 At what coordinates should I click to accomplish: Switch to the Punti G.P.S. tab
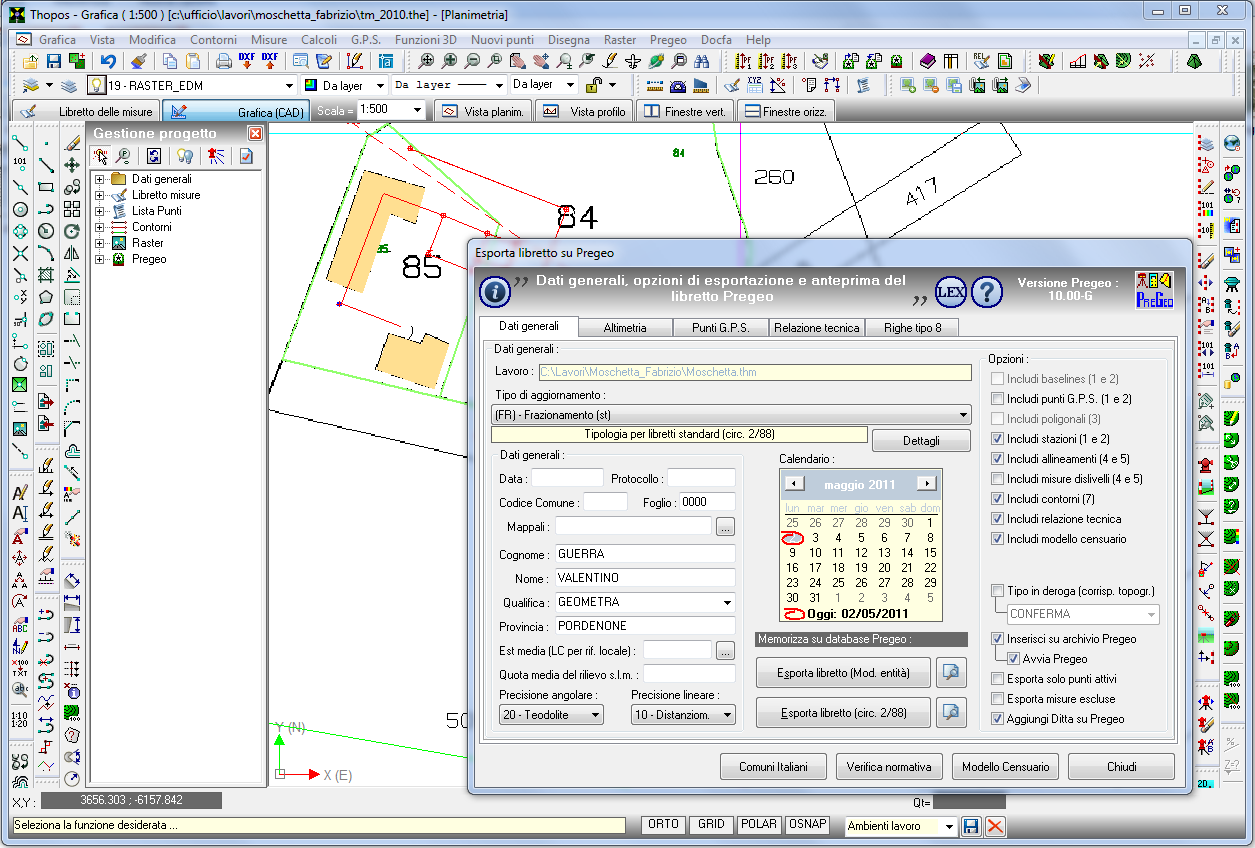point(719,328)
